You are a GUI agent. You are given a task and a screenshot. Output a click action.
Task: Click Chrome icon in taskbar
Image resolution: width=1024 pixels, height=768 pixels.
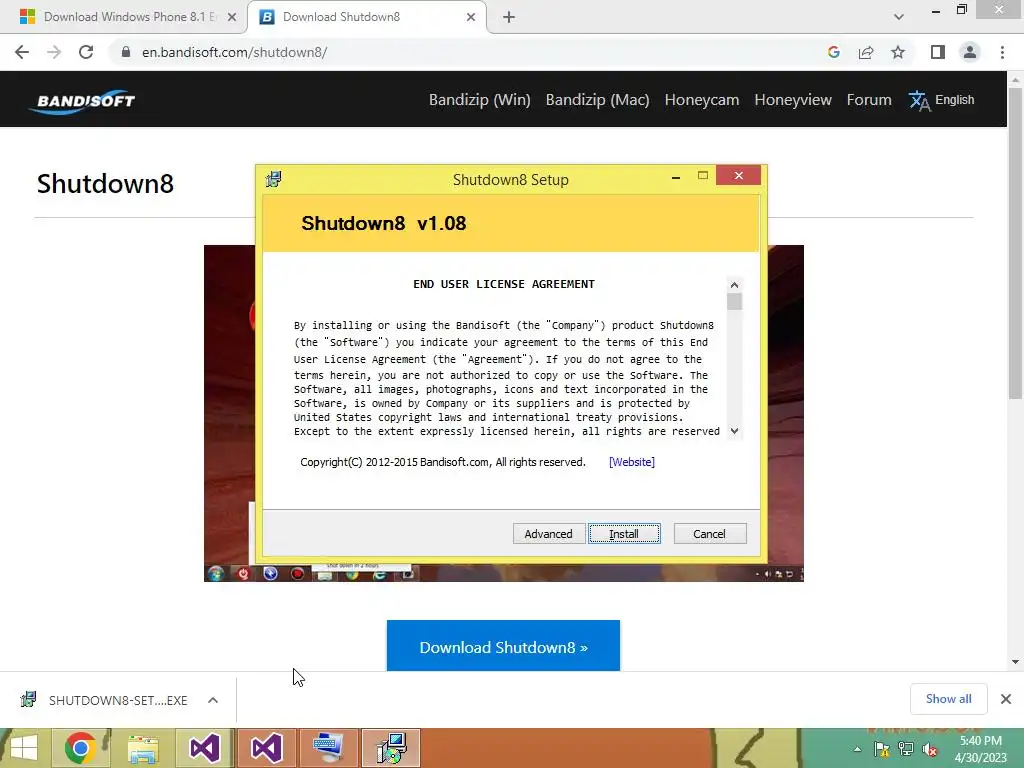(x=80, y=748)
